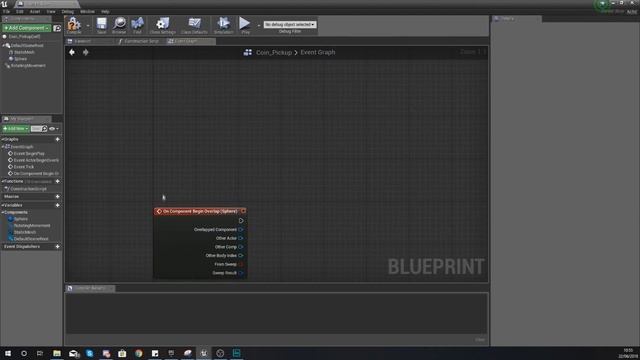Open Class Defaults from the toolbar

tap(194, 24)
